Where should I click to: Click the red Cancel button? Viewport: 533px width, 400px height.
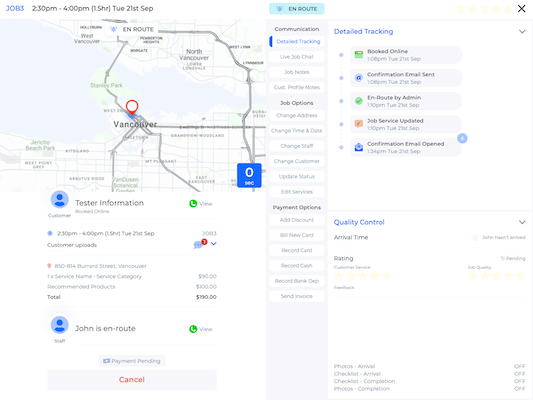tap(132, 380)
